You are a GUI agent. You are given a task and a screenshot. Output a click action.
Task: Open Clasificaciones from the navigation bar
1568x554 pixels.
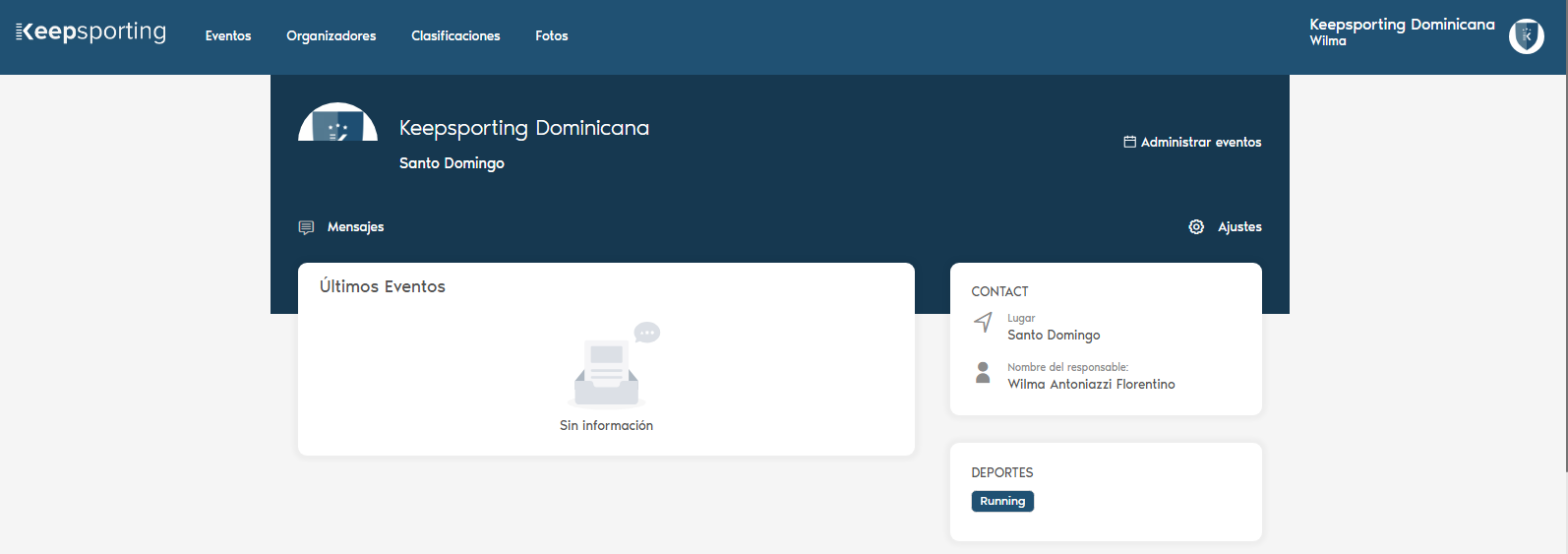tap(455, 36)
